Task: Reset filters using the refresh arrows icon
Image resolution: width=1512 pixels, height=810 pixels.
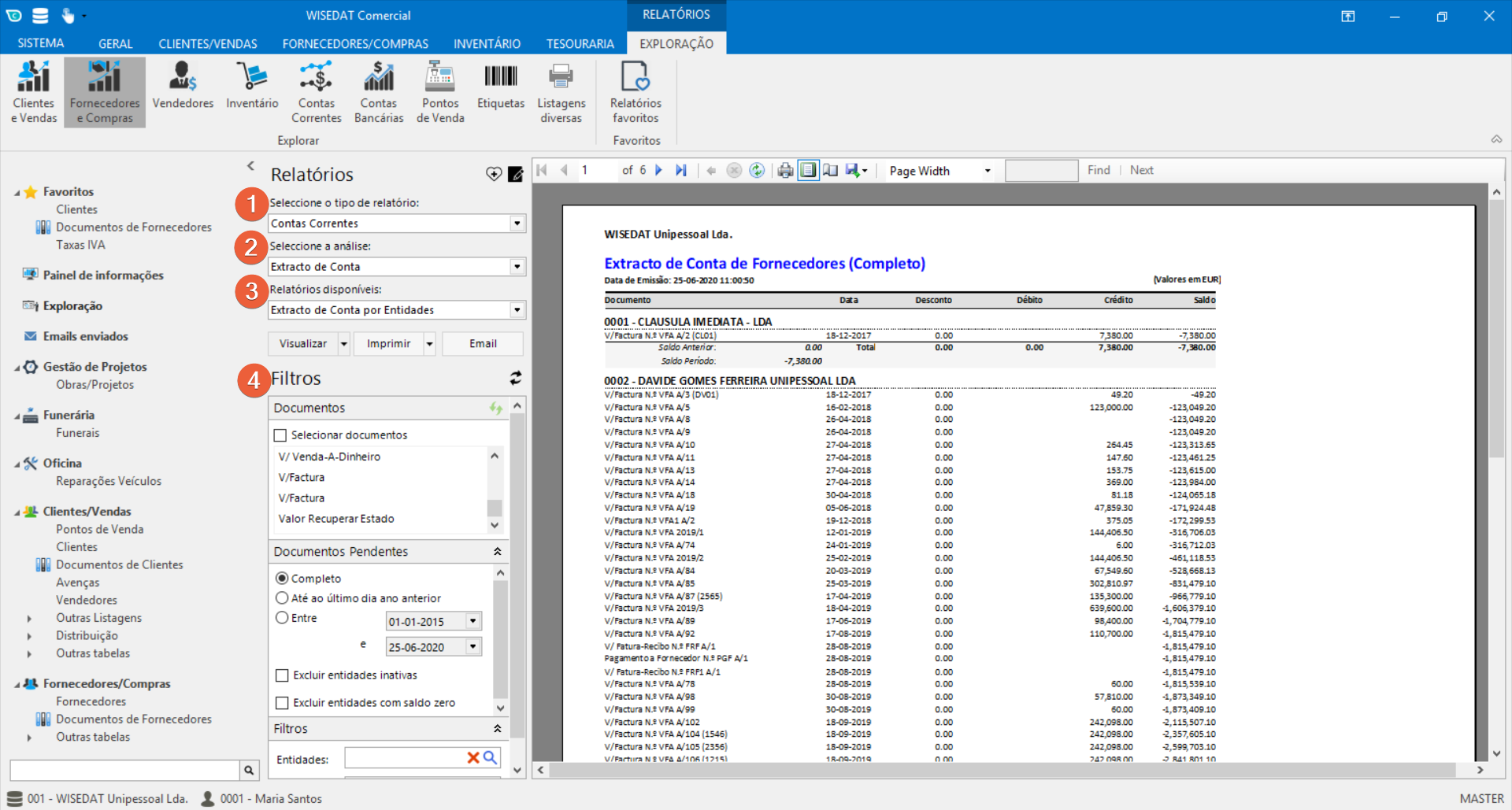Action: click(x=516, y=379)
